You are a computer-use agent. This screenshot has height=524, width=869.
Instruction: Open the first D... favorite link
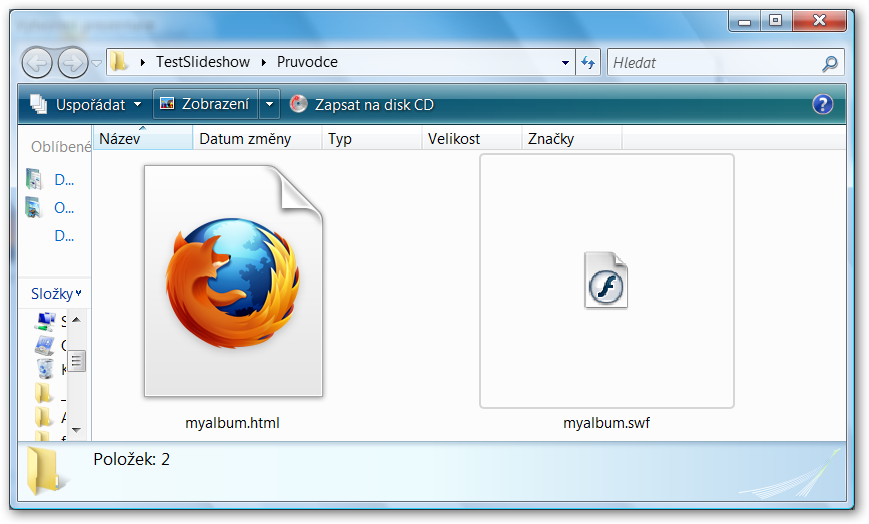click(64, 180)
